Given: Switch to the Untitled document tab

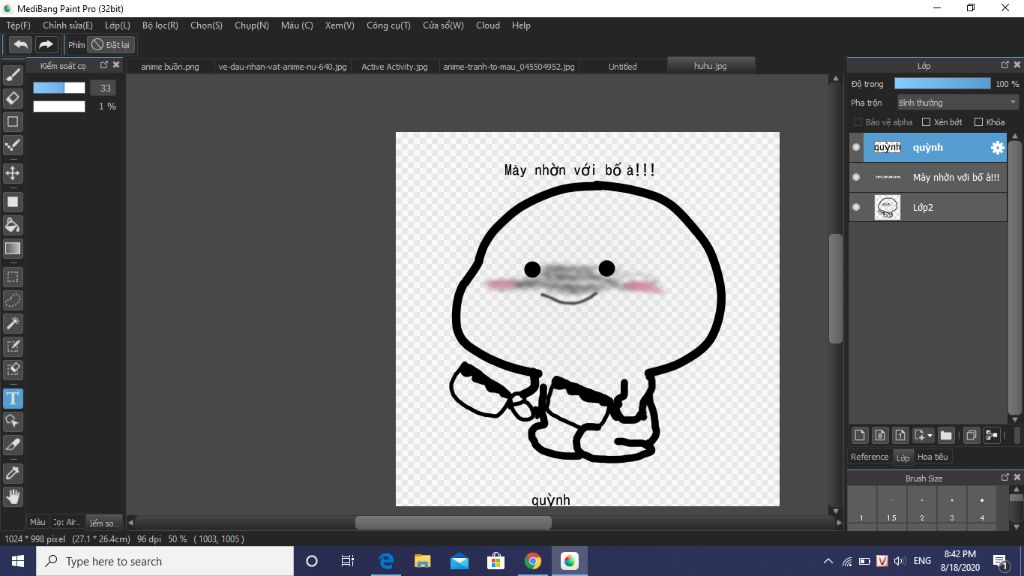Looking at the screenshot, I should (622, 67).
